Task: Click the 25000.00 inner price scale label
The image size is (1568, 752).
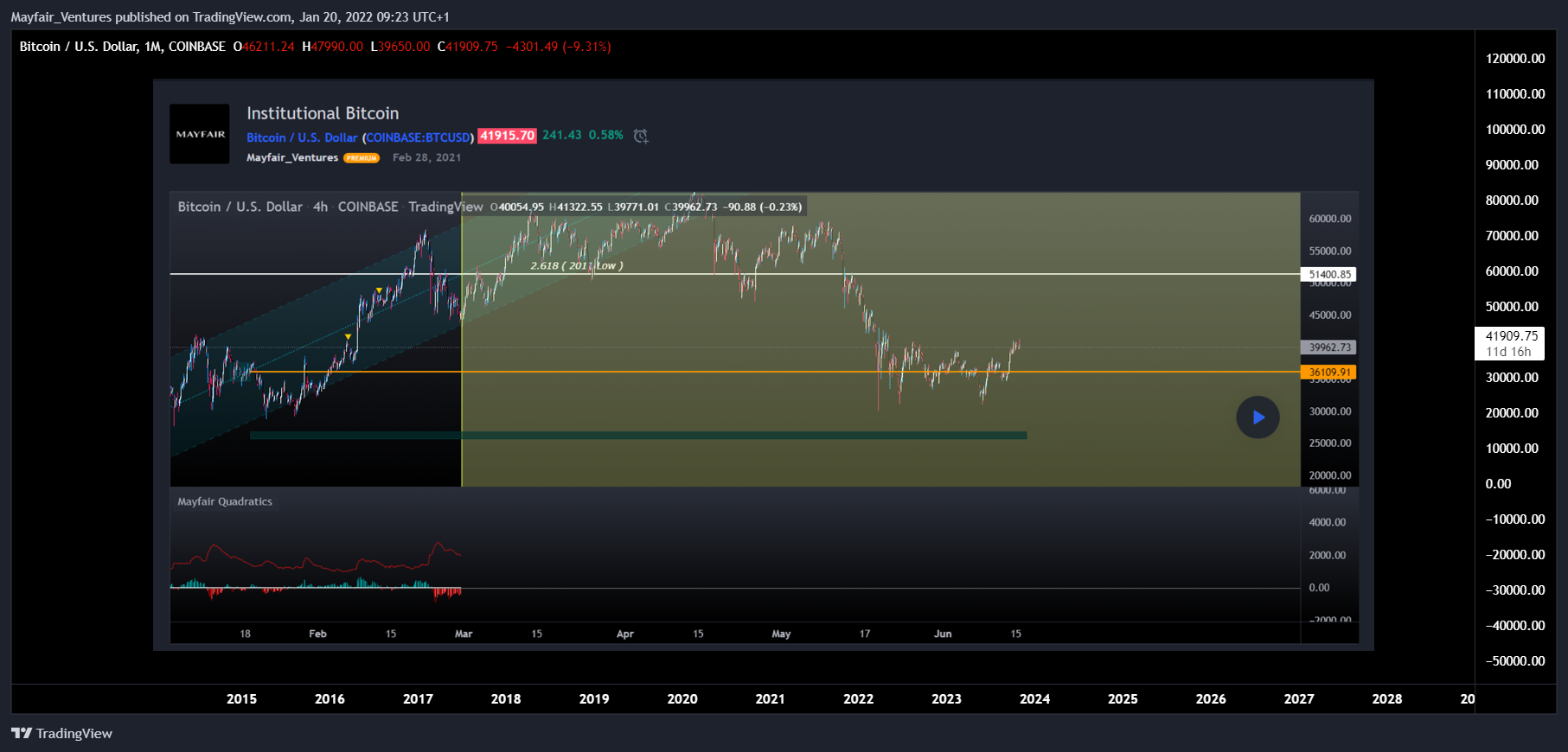Action: coord(1330,443)
